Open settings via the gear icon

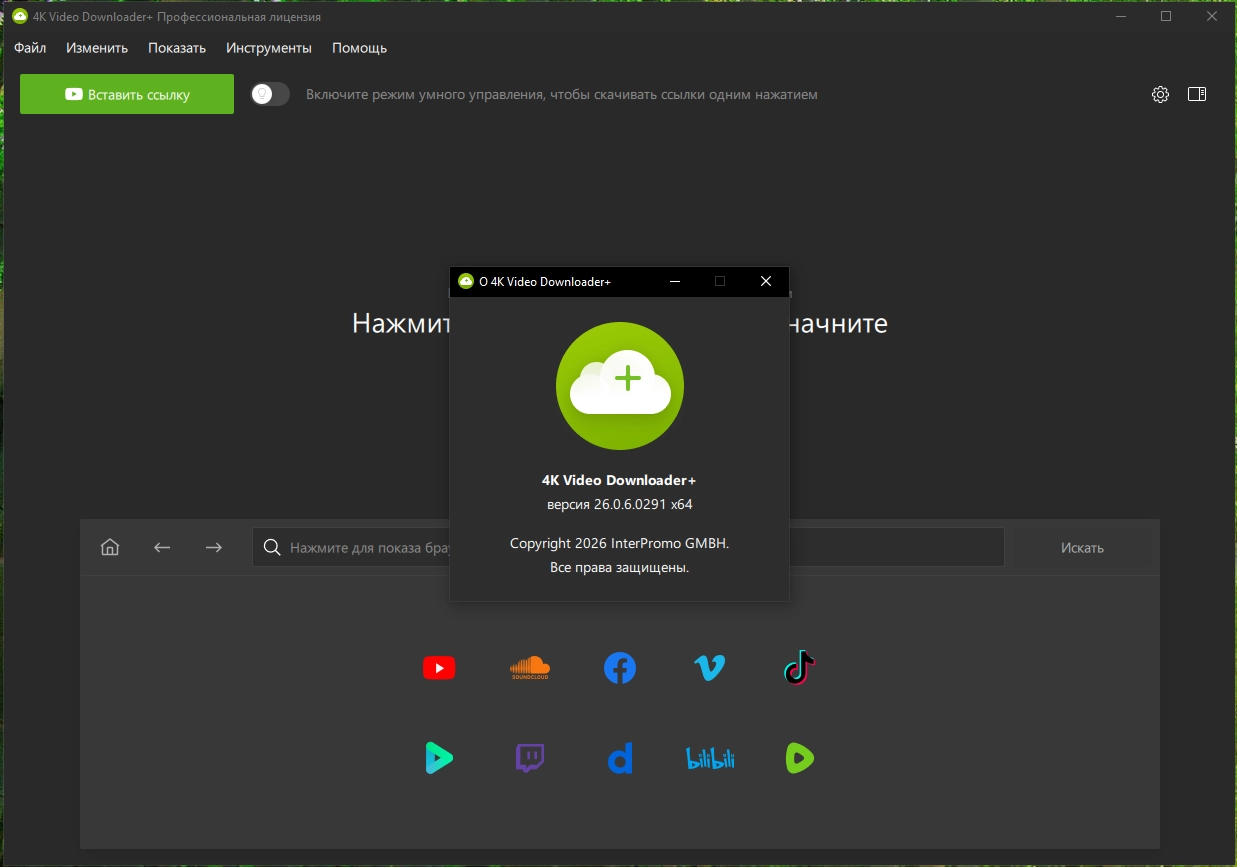[1160, 94]
